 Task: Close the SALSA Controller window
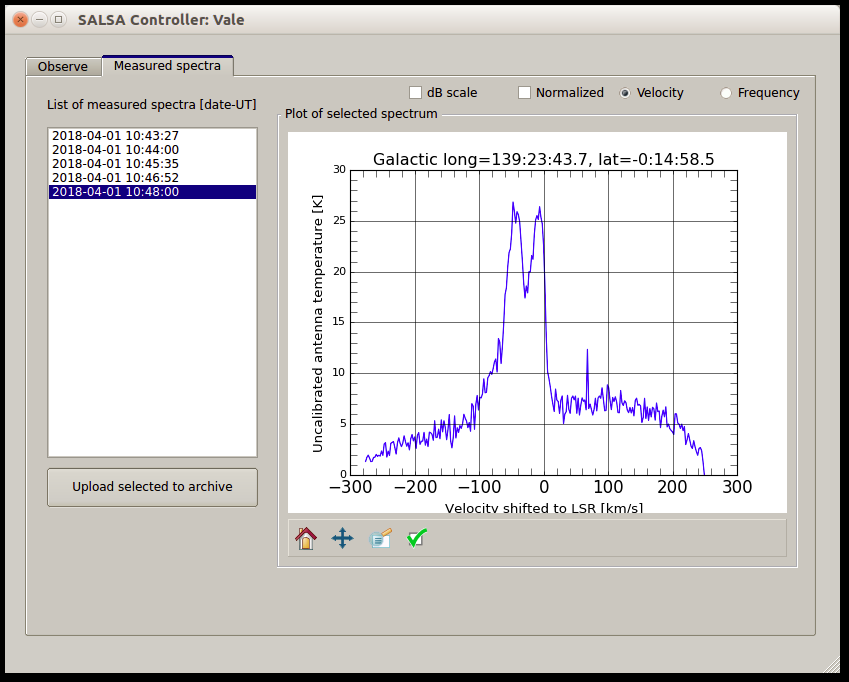point(20,20)
